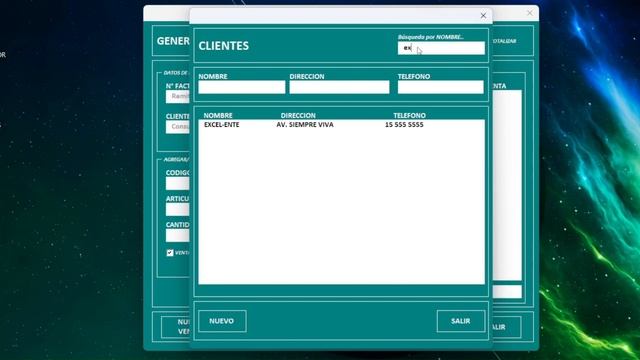Click the phone number 15 555 5555
Viewport: 640px width, 360px height.
coord(404,124)
